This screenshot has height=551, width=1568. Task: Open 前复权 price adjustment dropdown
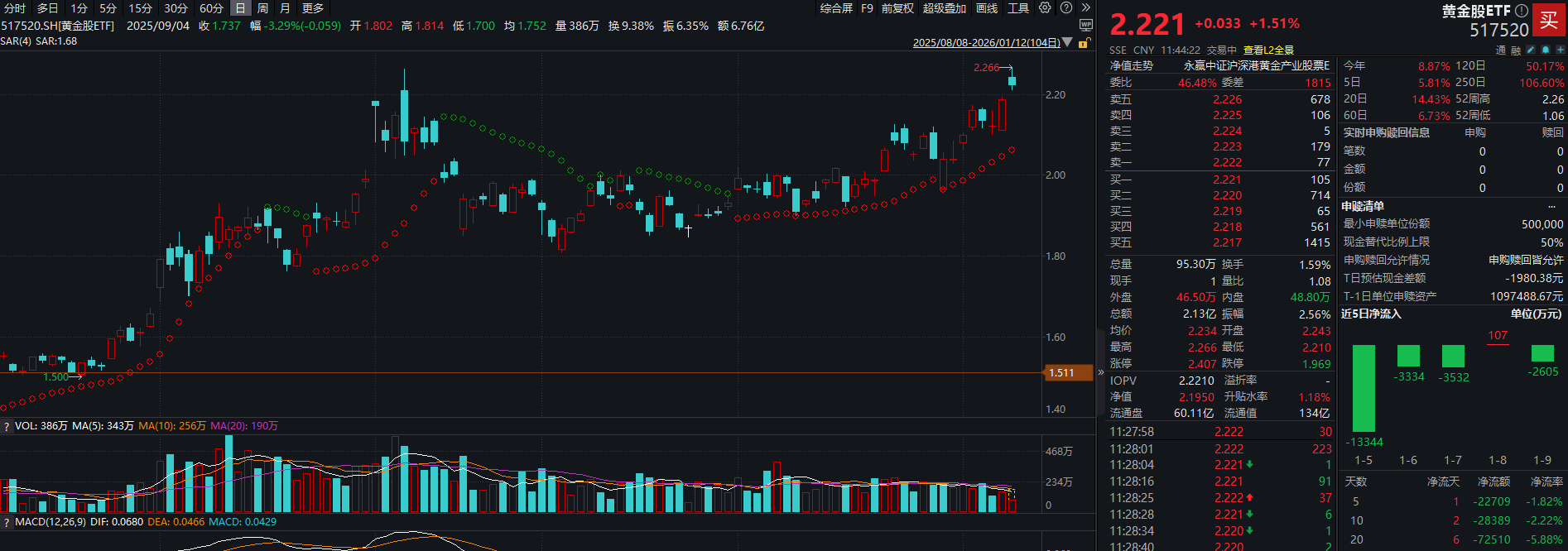pyautogui.click(x=897, y=8)
